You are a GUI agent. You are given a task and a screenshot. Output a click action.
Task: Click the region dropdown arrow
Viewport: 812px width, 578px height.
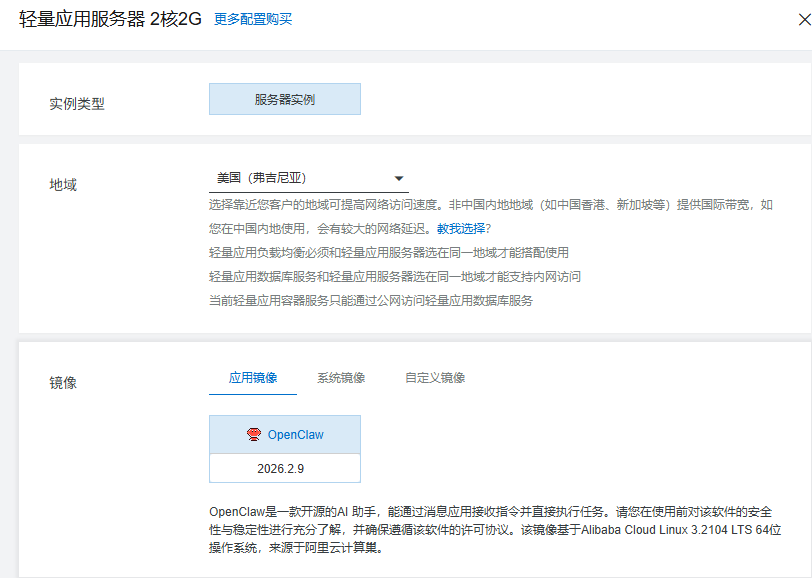(398, 178)
